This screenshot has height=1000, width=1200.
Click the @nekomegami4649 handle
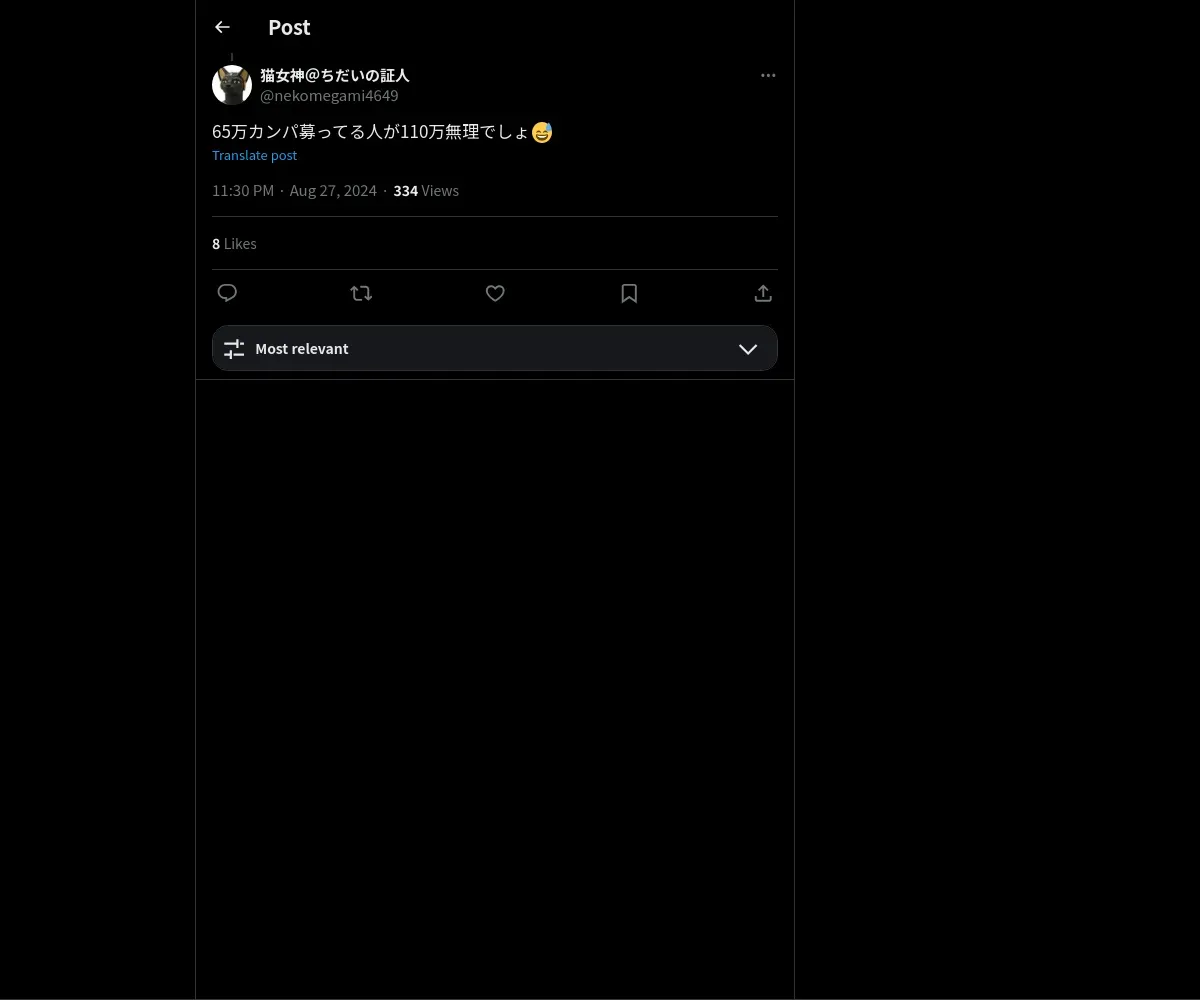pos(329,95)
